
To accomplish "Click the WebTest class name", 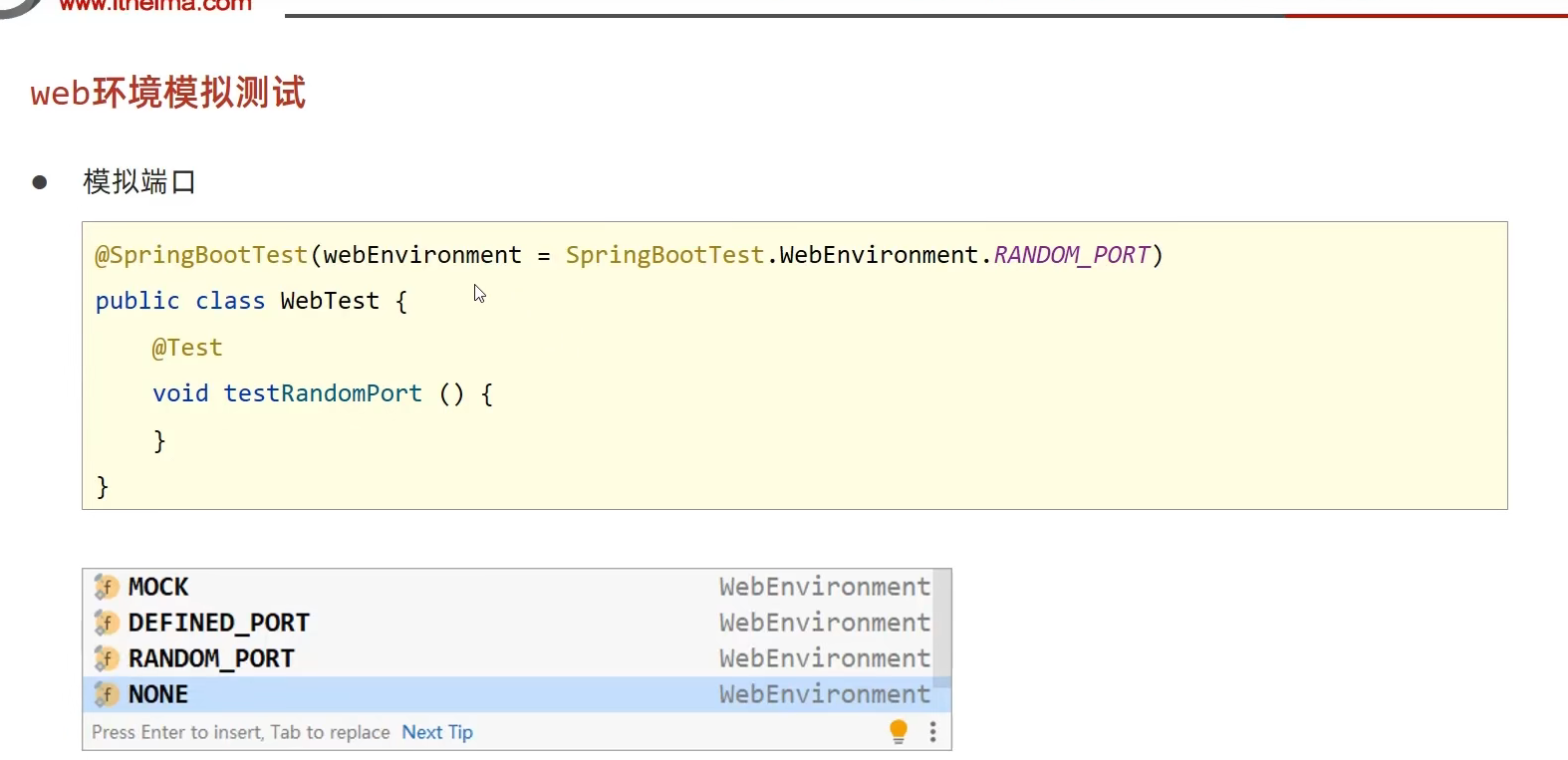I will (330, 301).
